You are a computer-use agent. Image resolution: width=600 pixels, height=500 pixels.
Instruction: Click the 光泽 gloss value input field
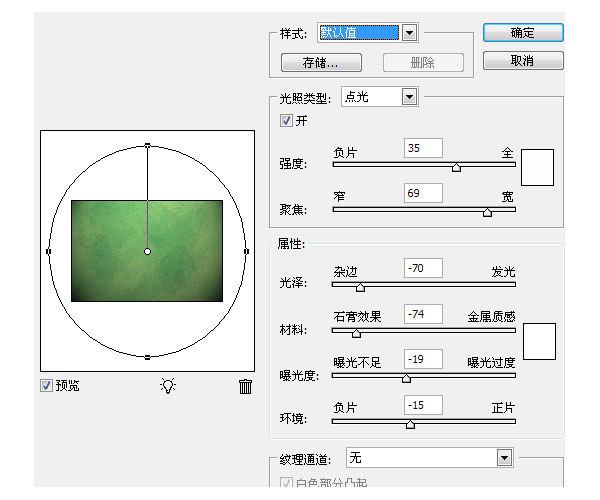click(x=422, y=268)
